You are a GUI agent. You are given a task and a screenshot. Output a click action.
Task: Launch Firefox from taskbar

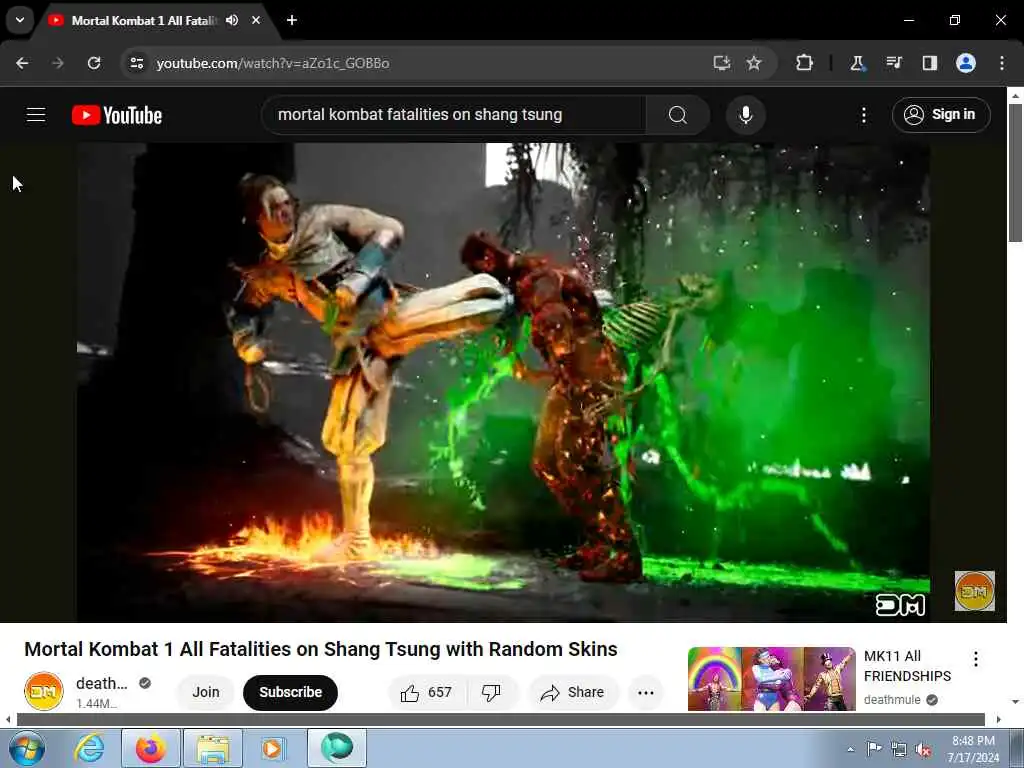[x=151, y=748]
